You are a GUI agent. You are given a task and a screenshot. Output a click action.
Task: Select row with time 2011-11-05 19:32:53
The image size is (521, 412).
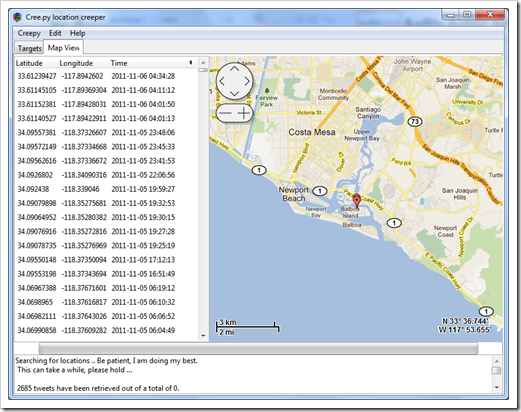tap(106, 203)
